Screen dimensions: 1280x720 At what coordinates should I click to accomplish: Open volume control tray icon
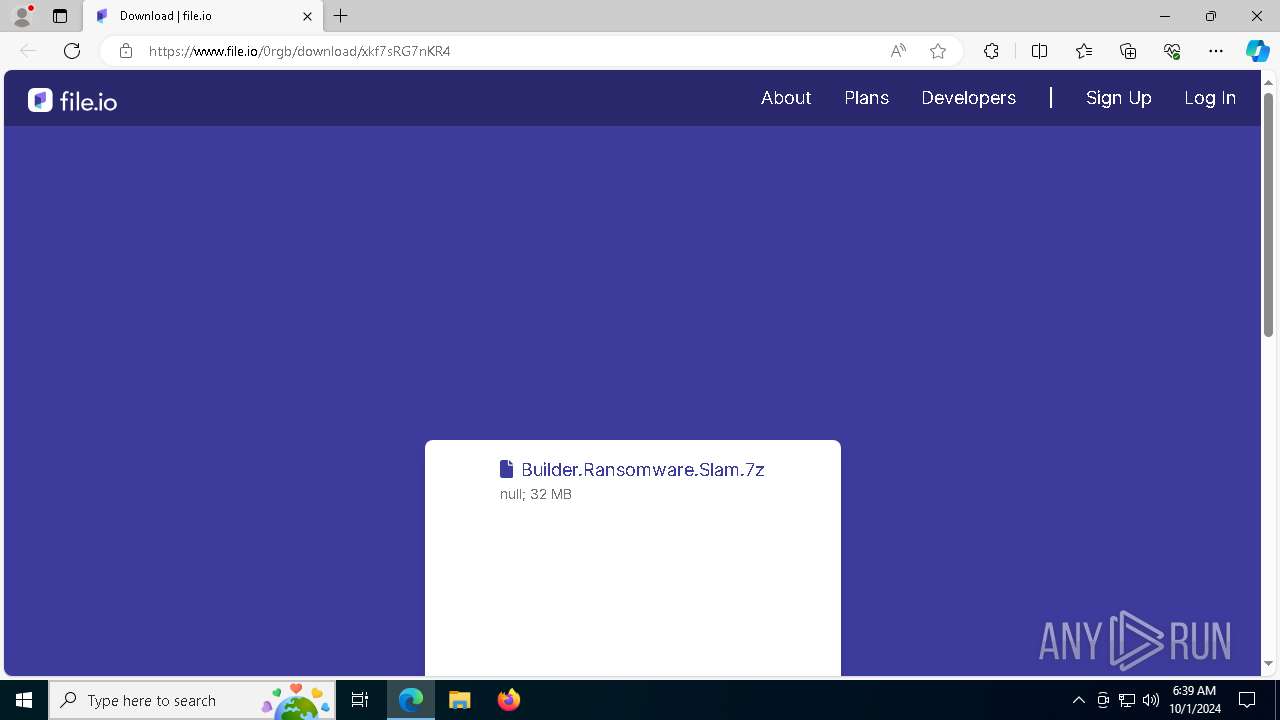(1150, 700)
